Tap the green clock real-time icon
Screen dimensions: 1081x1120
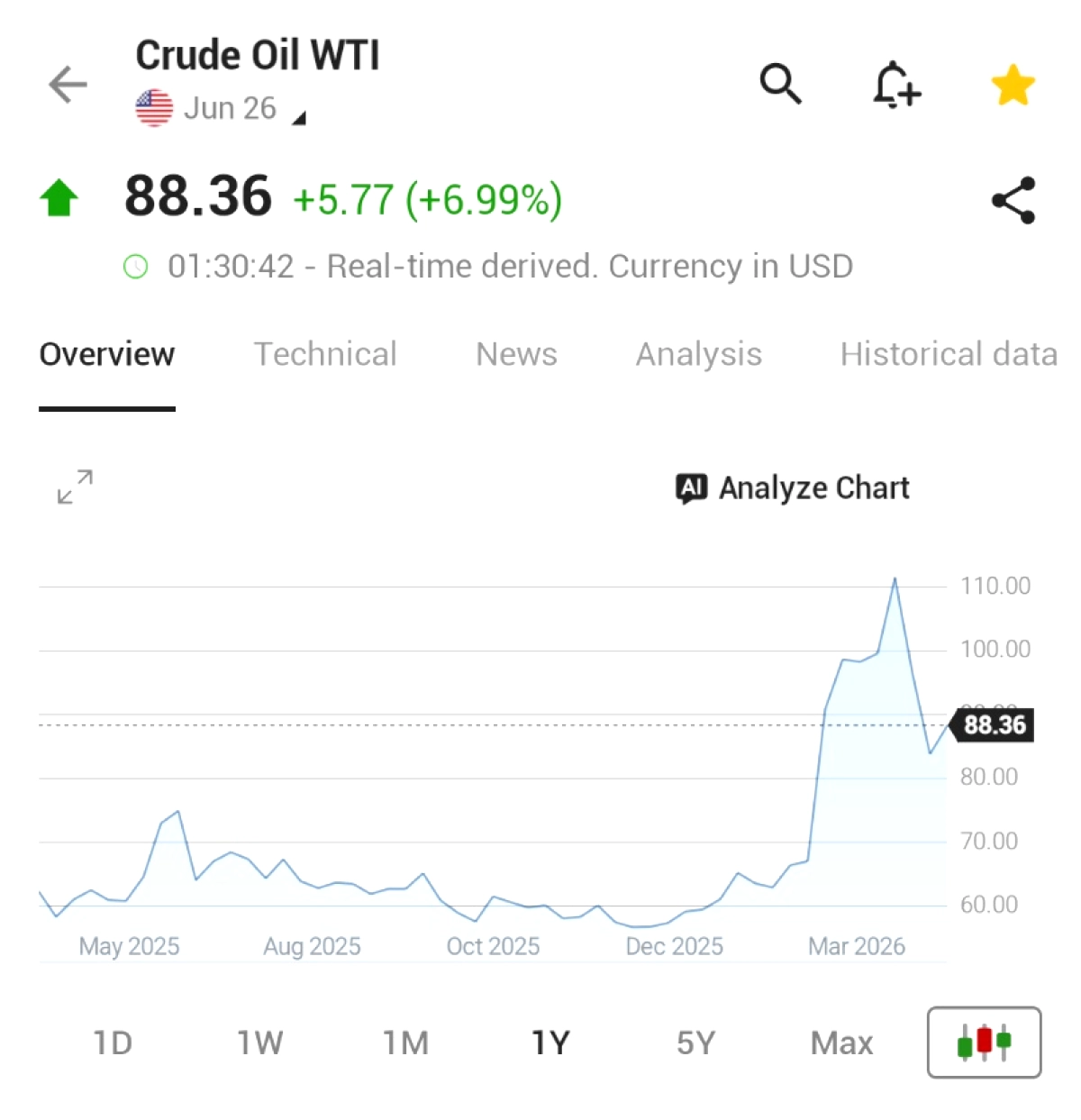pyautogui.click(x=135, y=267)
